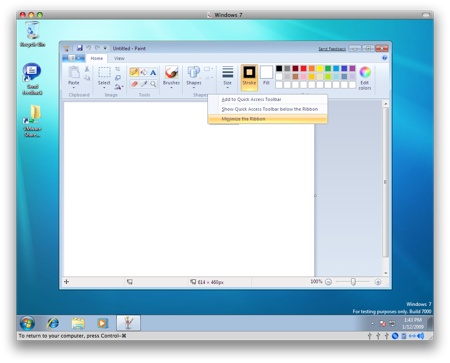Image resolution: width=450 pixels, height=363 pixels.
Task: Click the white drawing canvas
Action: coord(189,189)
